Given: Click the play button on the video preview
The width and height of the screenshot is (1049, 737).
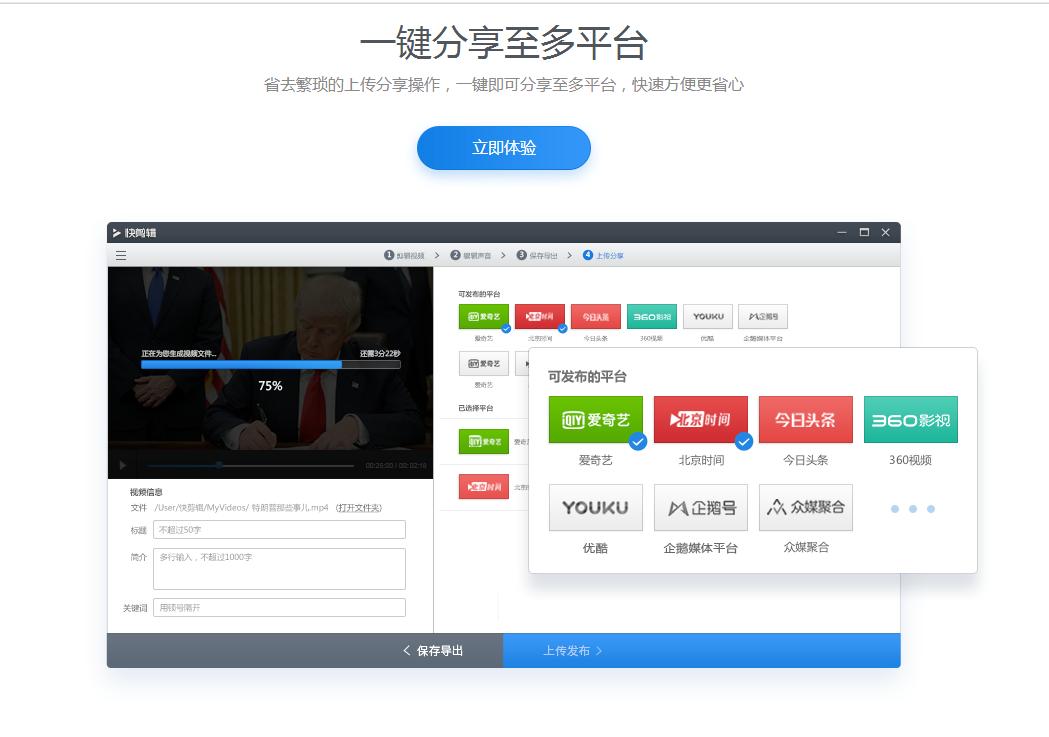Looking at the screenshot, I should coord(121,463).
